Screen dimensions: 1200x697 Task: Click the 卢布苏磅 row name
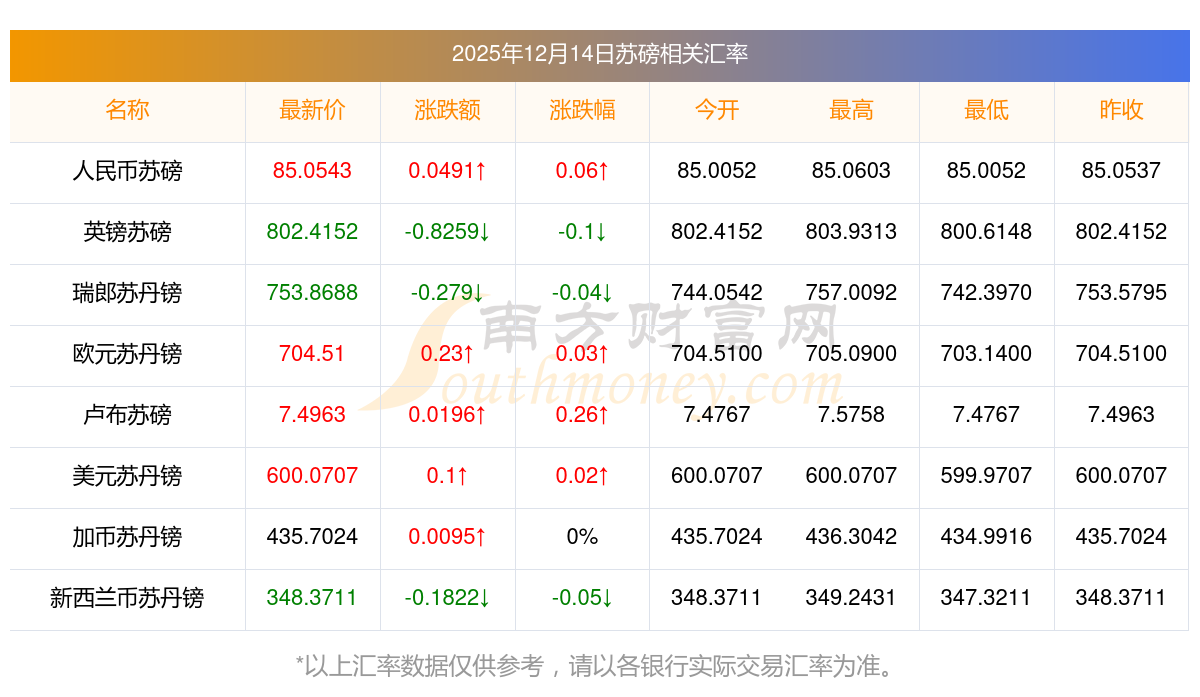point(127,415)
